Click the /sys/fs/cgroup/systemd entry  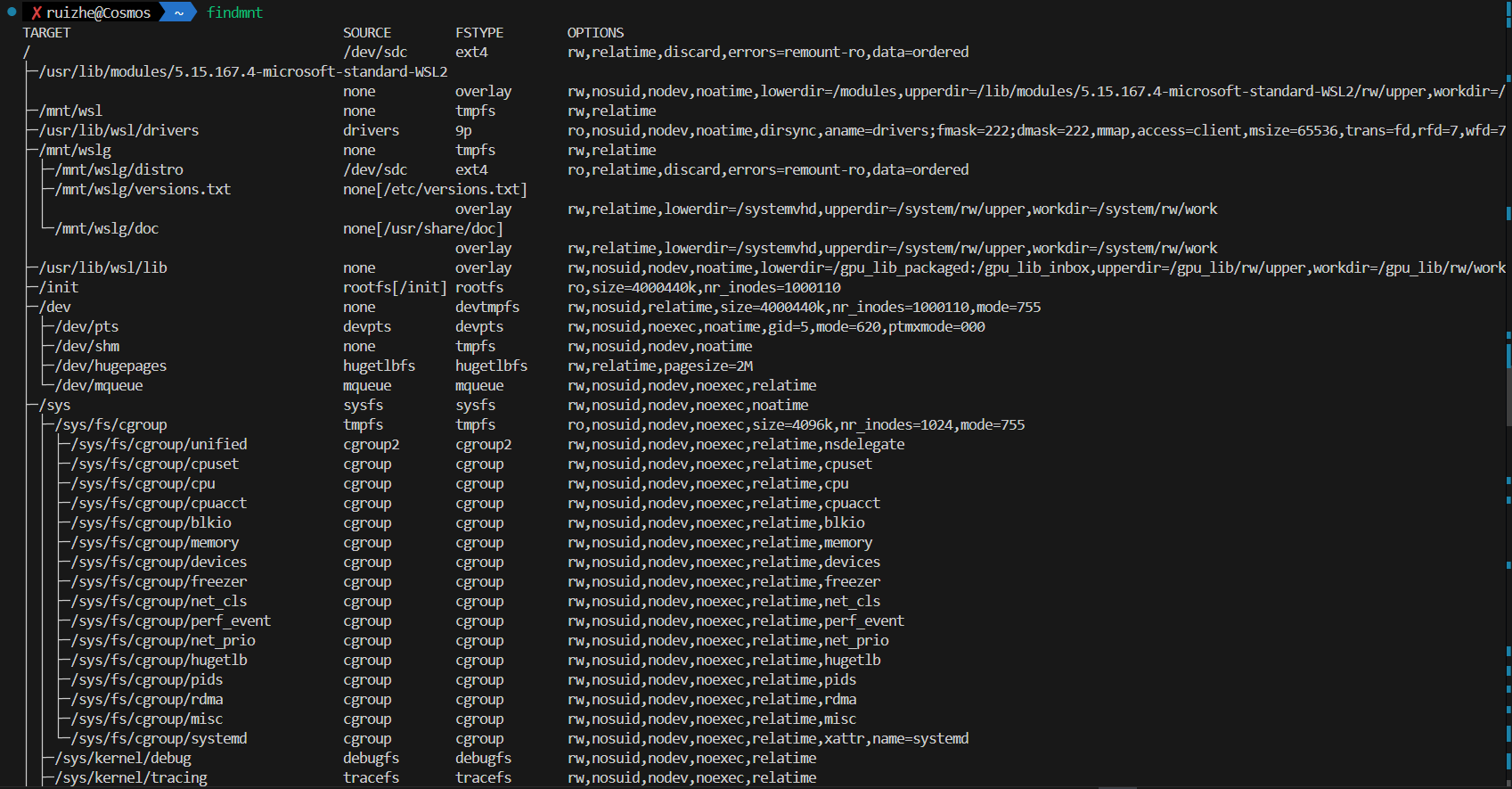click(159, 738)
